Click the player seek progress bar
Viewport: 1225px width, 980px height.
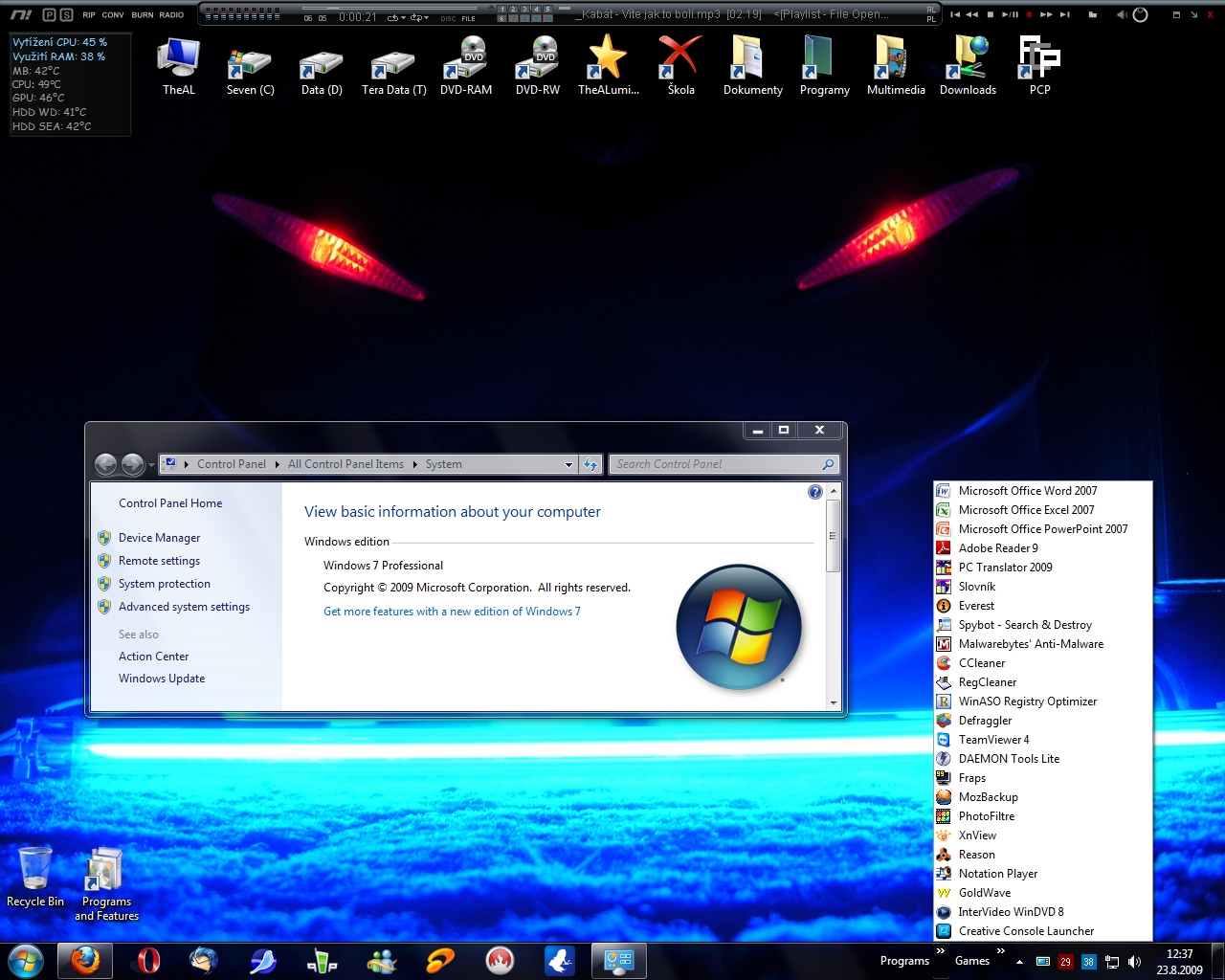[390, 8]
